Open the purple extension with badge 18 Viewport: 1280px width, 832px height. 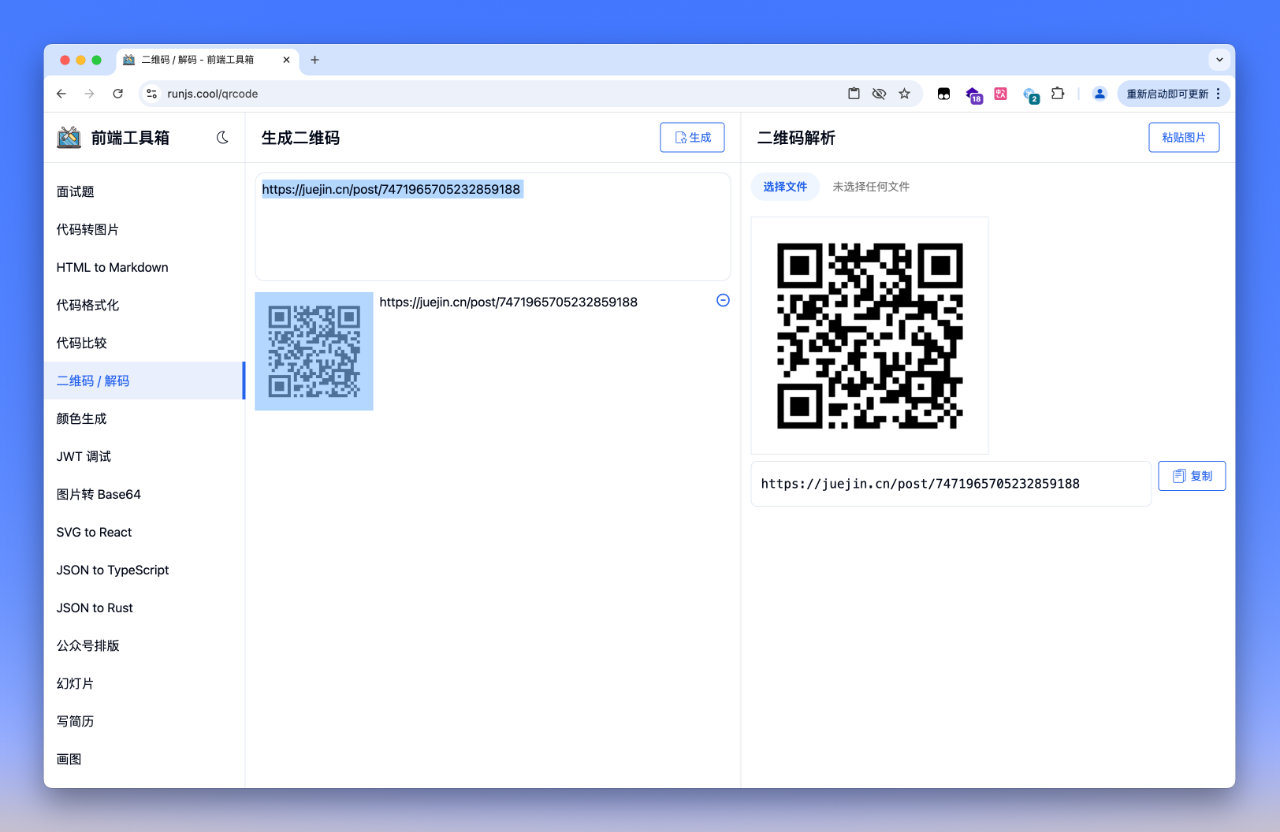point(973,95)
